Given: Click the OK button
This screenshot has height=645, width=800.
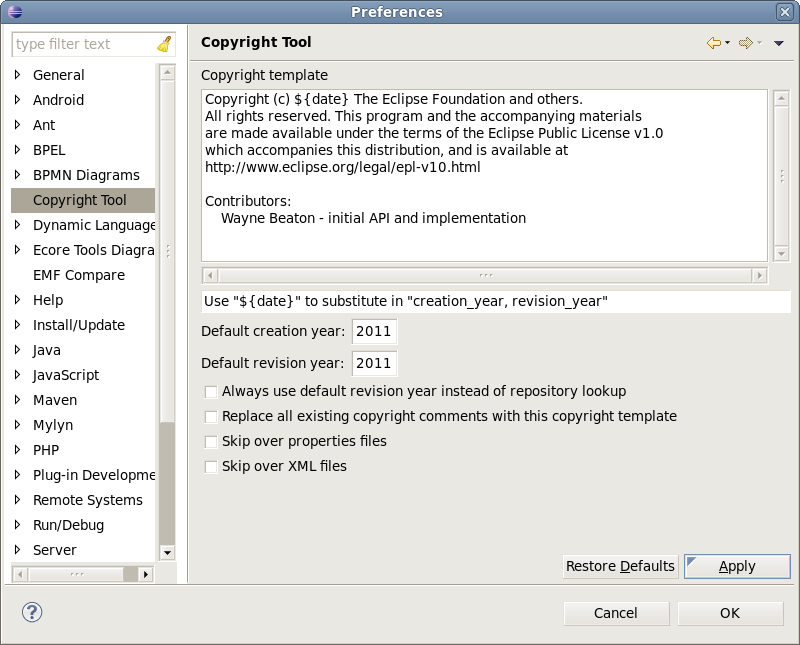Looking at the screenshot, I should (x=730, y=613).
